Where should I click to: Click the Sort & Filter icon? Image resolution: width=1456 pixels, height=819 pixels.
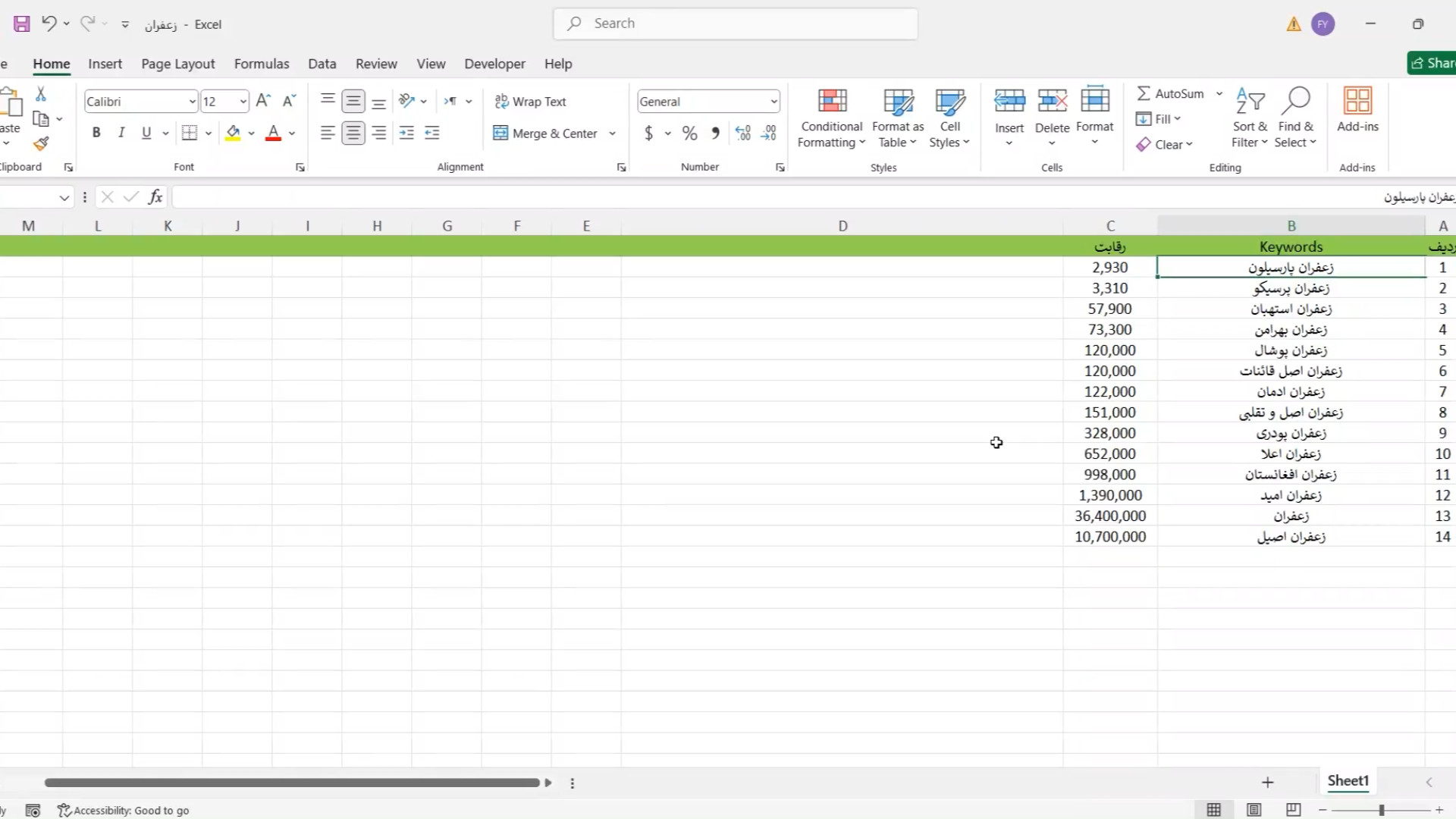pyautogui.click(x=1250, y=101)
